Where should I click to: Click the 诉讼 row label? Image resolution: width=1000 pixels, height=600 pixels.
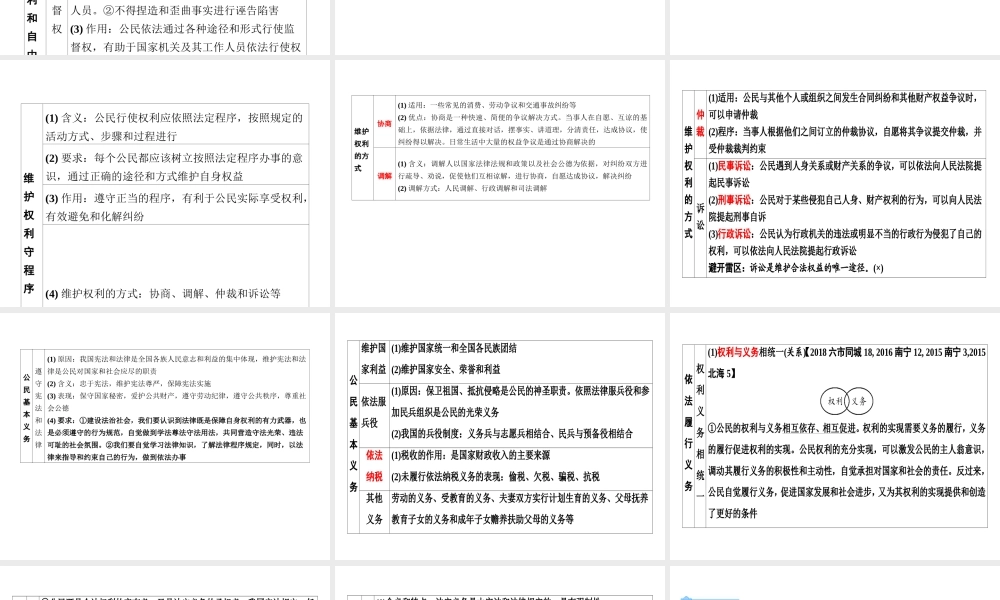(700, 217)
